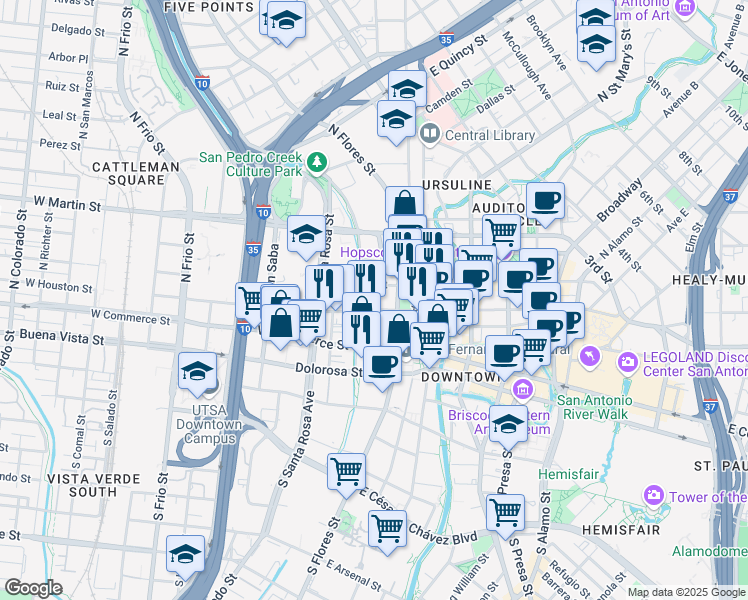The width and height of the screenshot is (748, 600).
Task: Open the shopping cart marker left of Fernando Cathedral
Action: pyautogui.click(x=429, y=341)
